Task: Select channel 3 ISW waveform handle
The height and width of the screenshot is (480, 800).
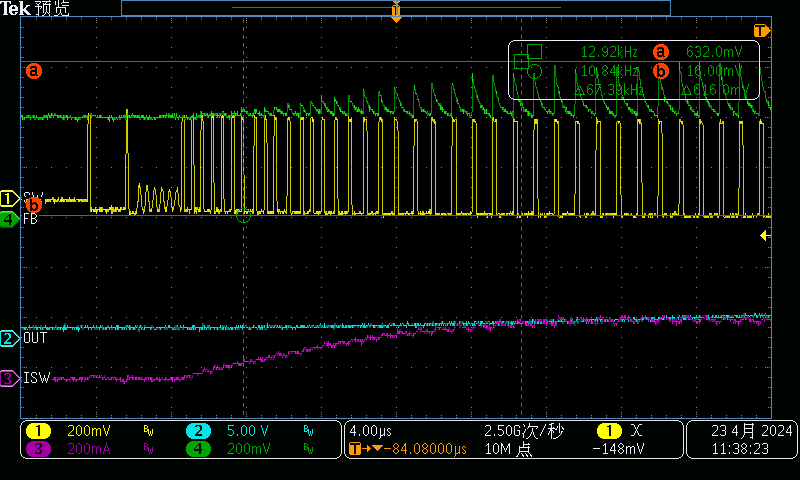Action: (x=9, y=378)
